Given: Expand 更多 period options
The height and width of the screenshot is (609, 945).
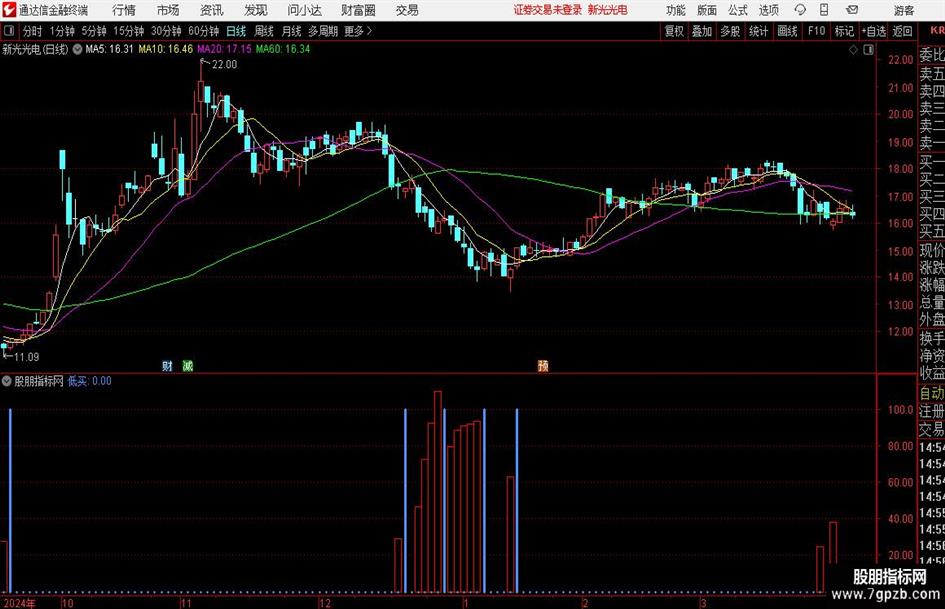Looking at the screenshot, I should [358, 31].
